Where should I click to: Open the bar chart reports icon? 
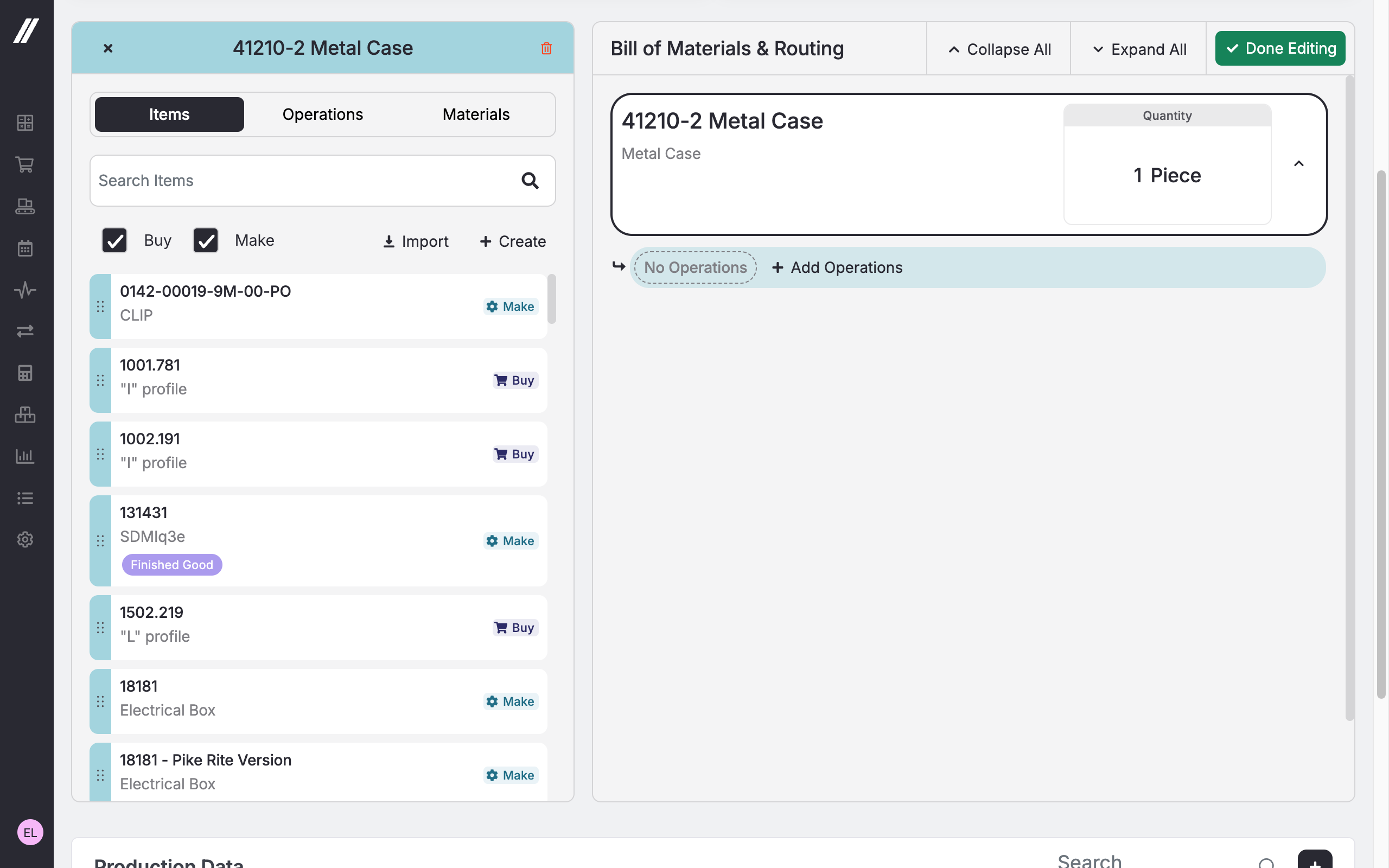coord(24,456)
